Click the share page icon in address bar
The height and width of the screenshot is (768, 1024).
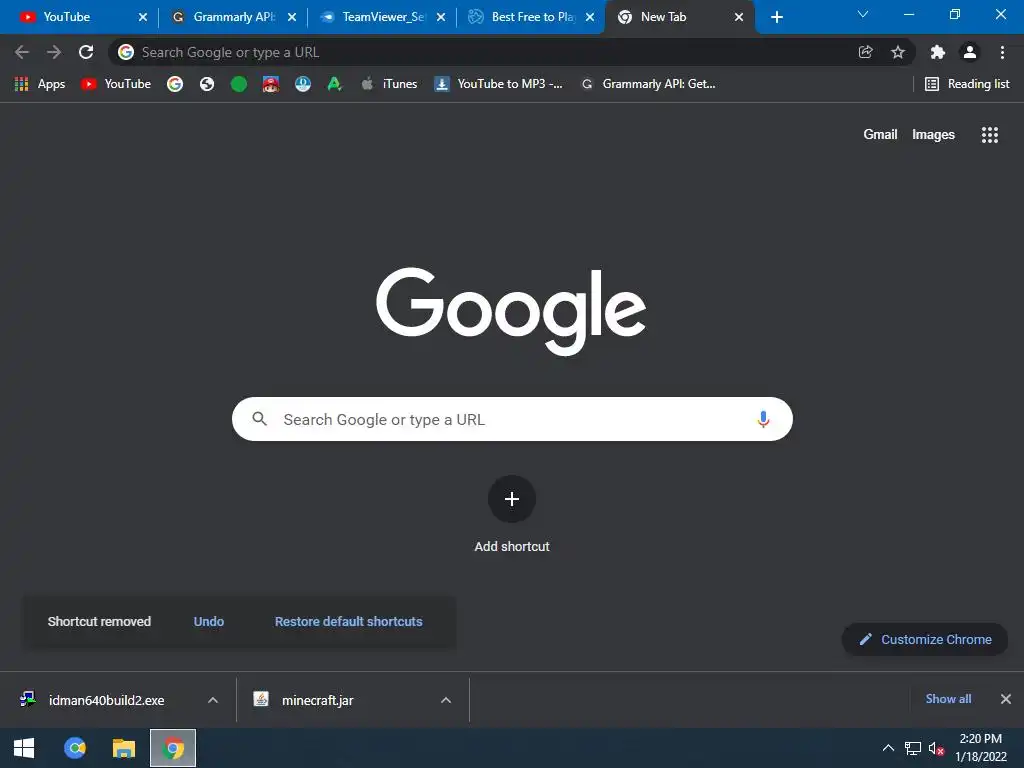coord(865,52)
